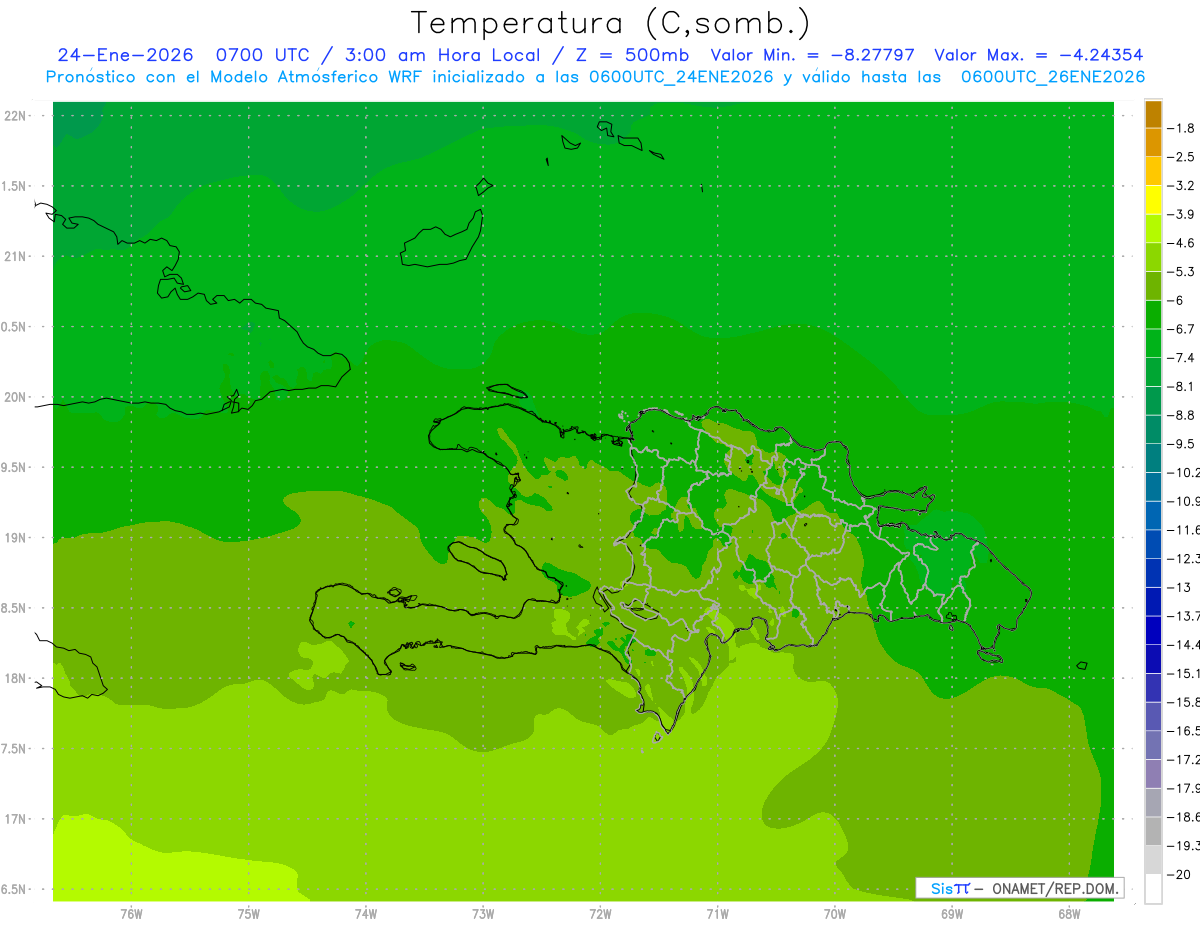Click the -8.8 colorbar value
The height and width of the screenshot is (927, 1200).
[1182, 415]
